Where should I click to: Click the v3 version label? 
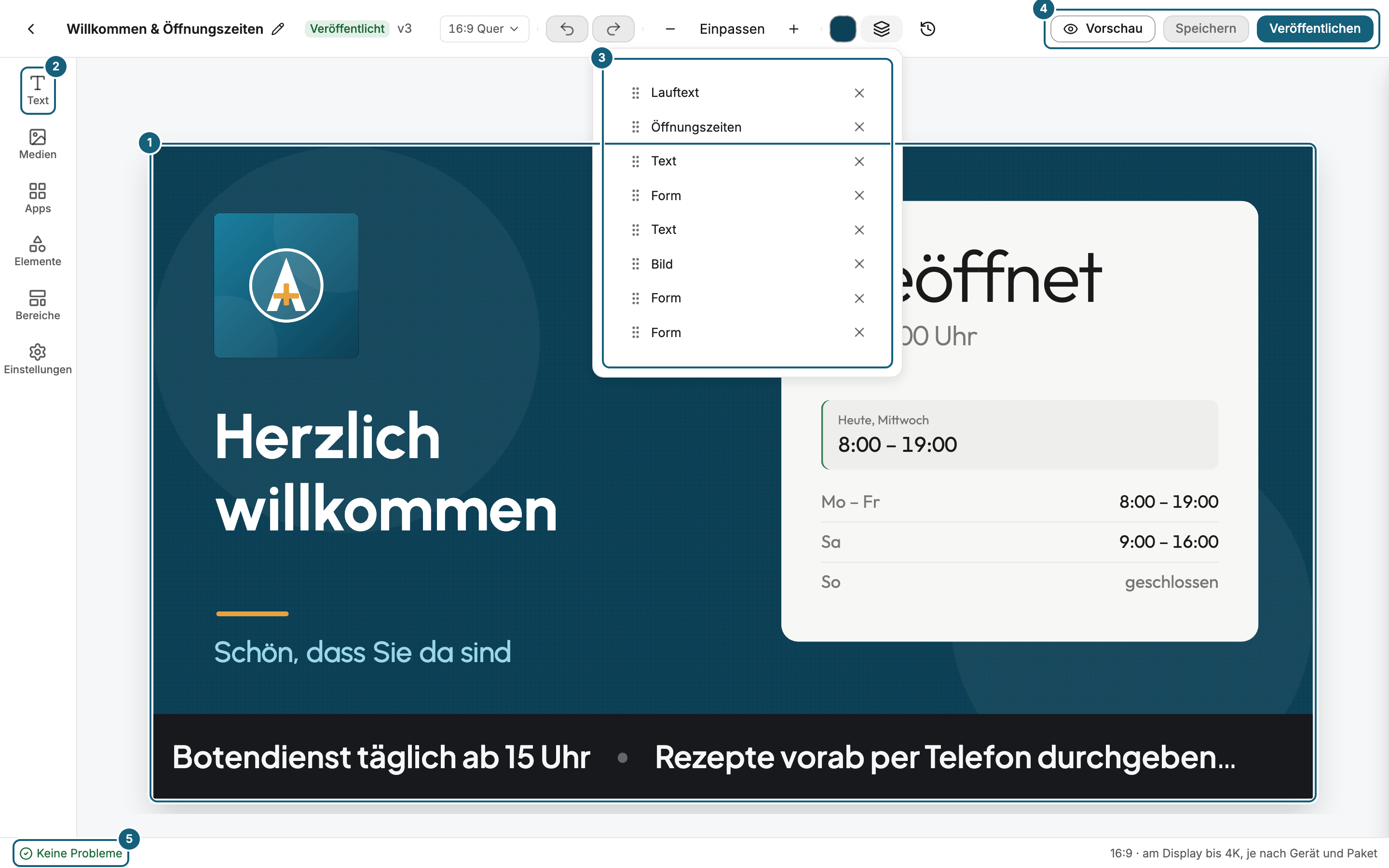point(404,29)
